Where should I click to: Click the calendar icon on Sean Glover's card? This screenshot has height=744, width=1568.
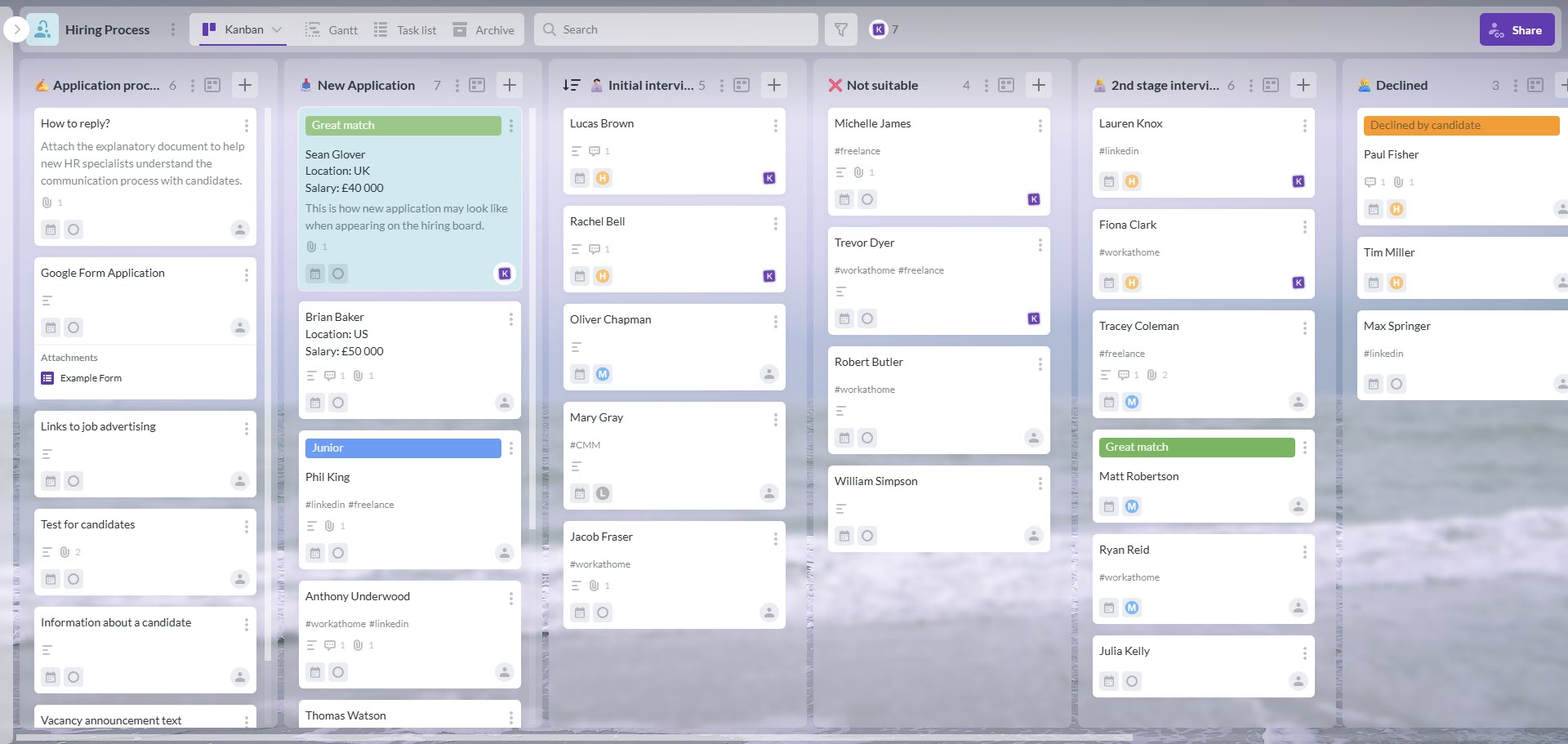[x=315, y=274]
